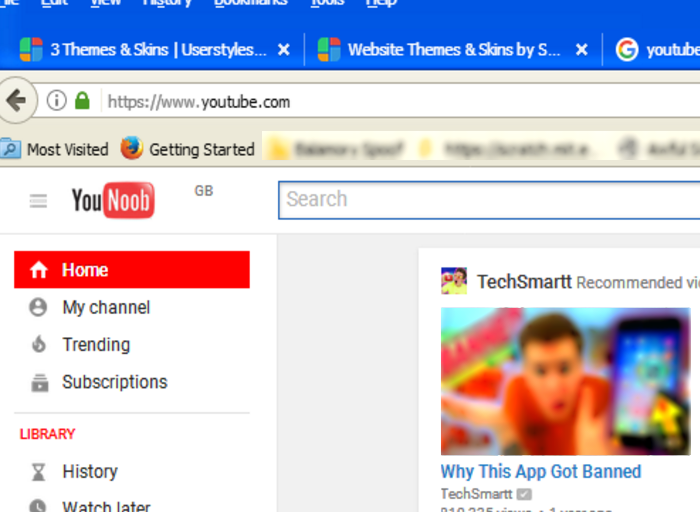
Task: Open Subscriptions in the sidebar
Action: [114, 382]
